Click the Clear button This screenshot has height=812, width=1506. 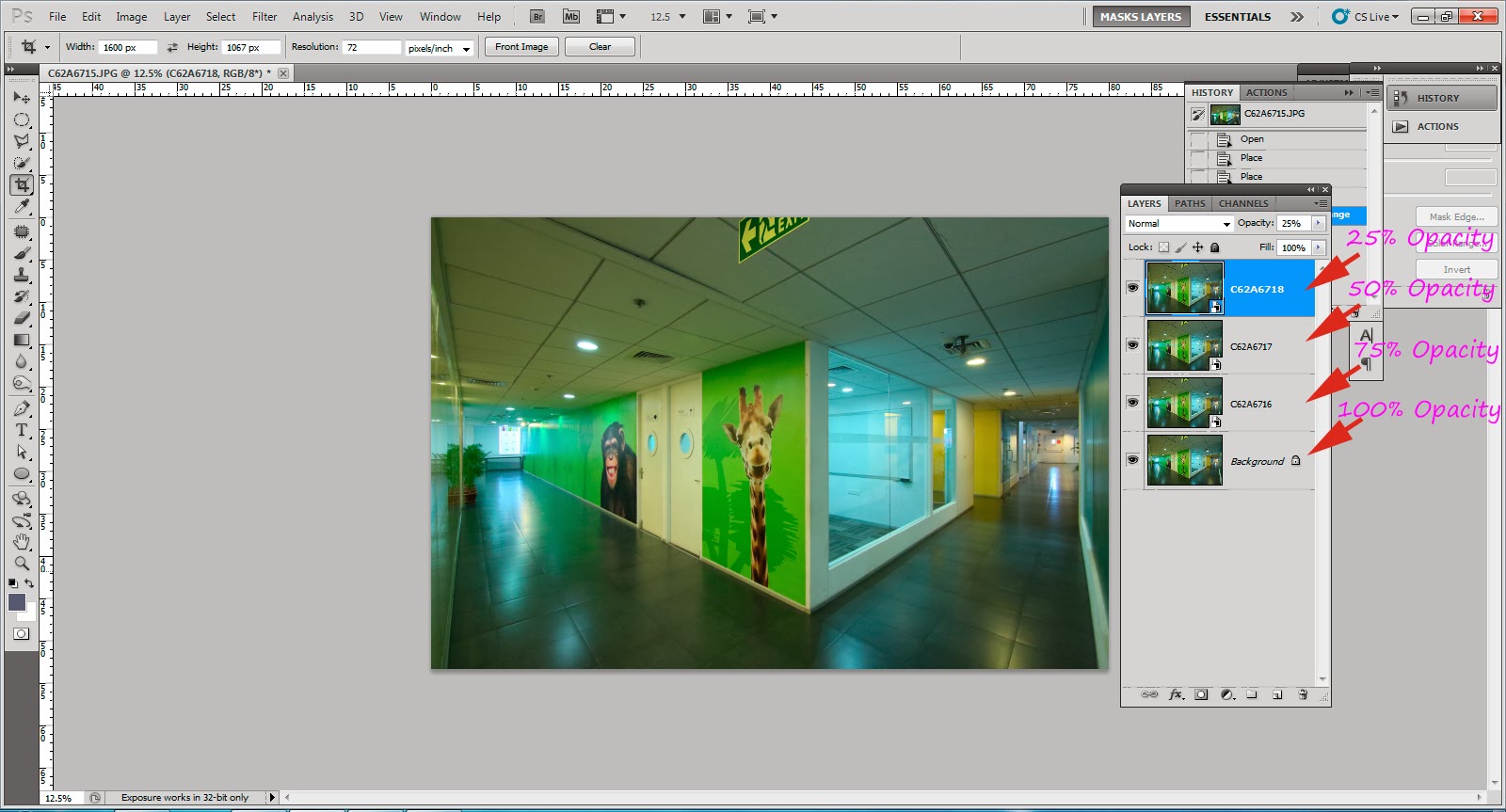(x=600, y=47)
